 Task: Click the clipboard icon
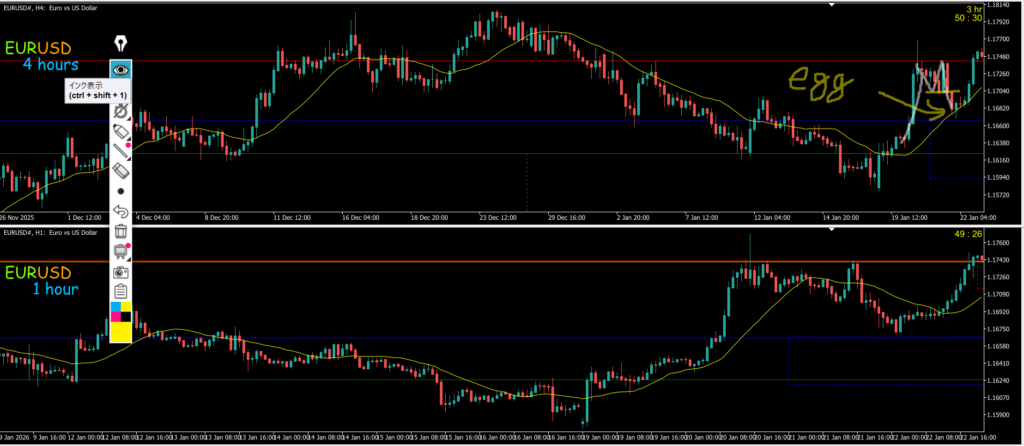[121, 291]
